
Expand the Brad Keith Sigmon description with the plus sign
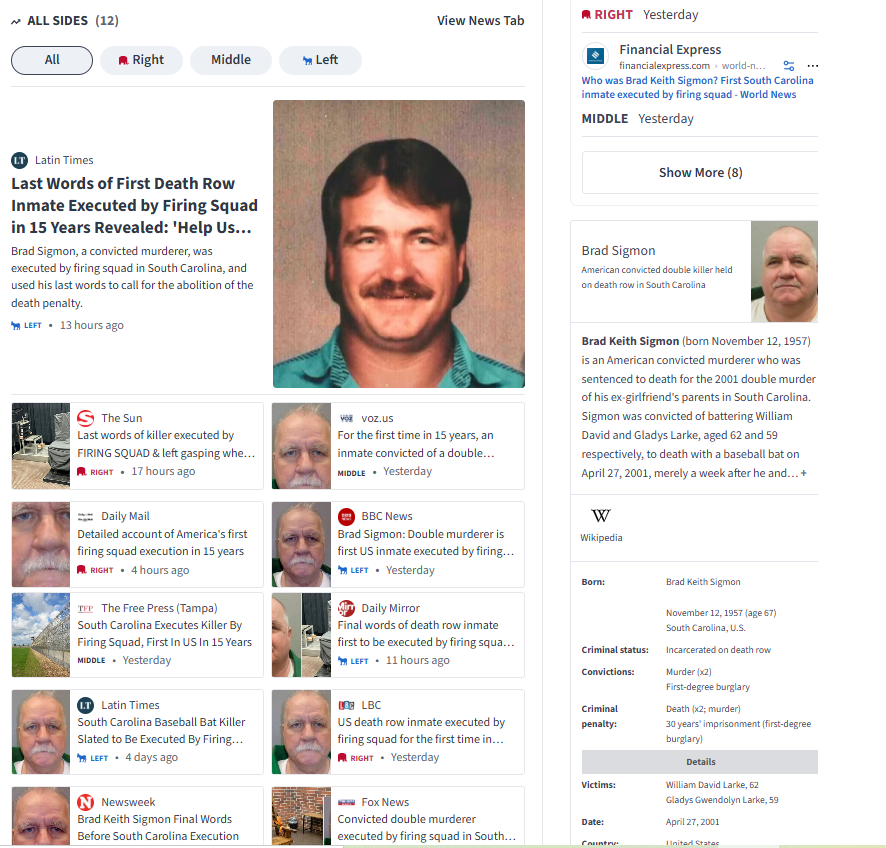[804, 473]
